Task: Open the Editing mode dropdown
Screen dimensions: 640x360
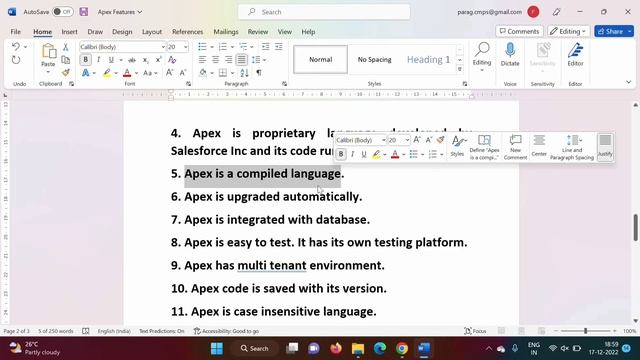Action: [x=568, y=31]
